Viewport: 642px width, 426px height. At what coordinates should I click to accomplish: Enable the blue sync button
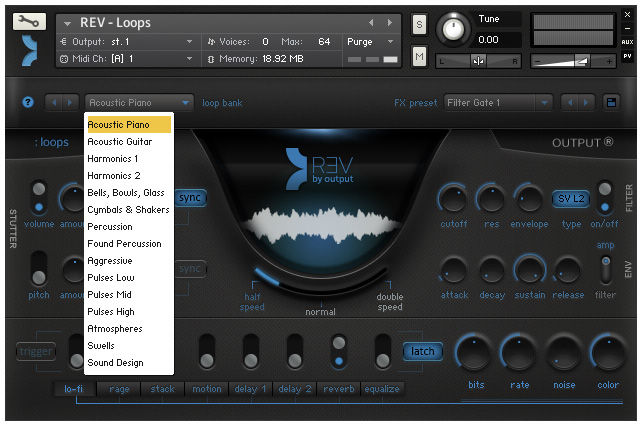coord(190,197)
